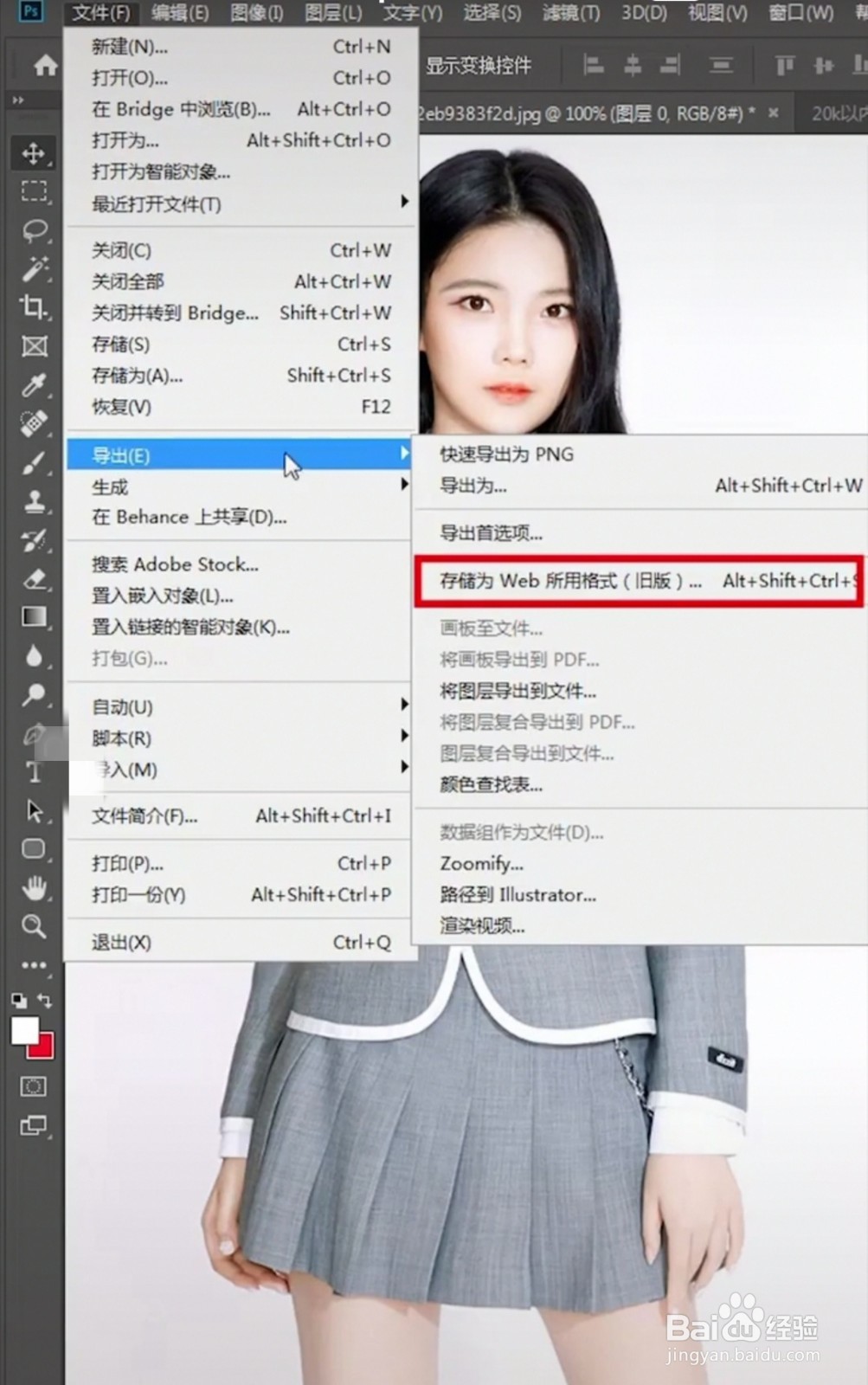Screen dimensions: 868x1385
Task: Open the 滤镜(T) menu
Action: (570, 12)
